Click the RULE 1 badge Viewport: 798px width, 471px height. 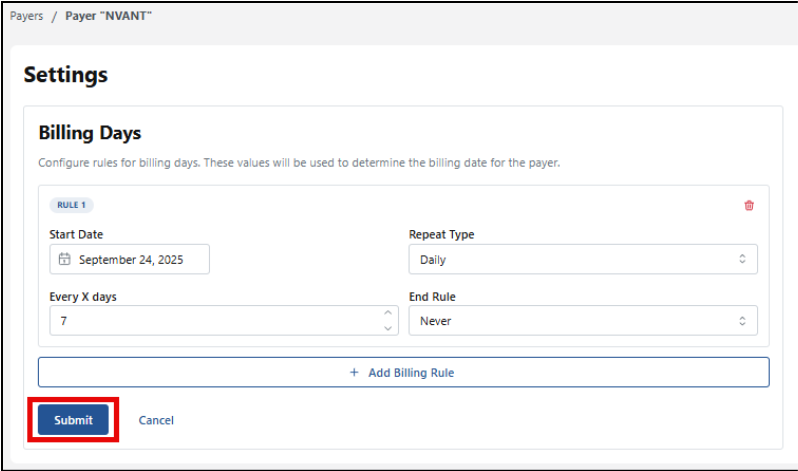coord(71,205)
